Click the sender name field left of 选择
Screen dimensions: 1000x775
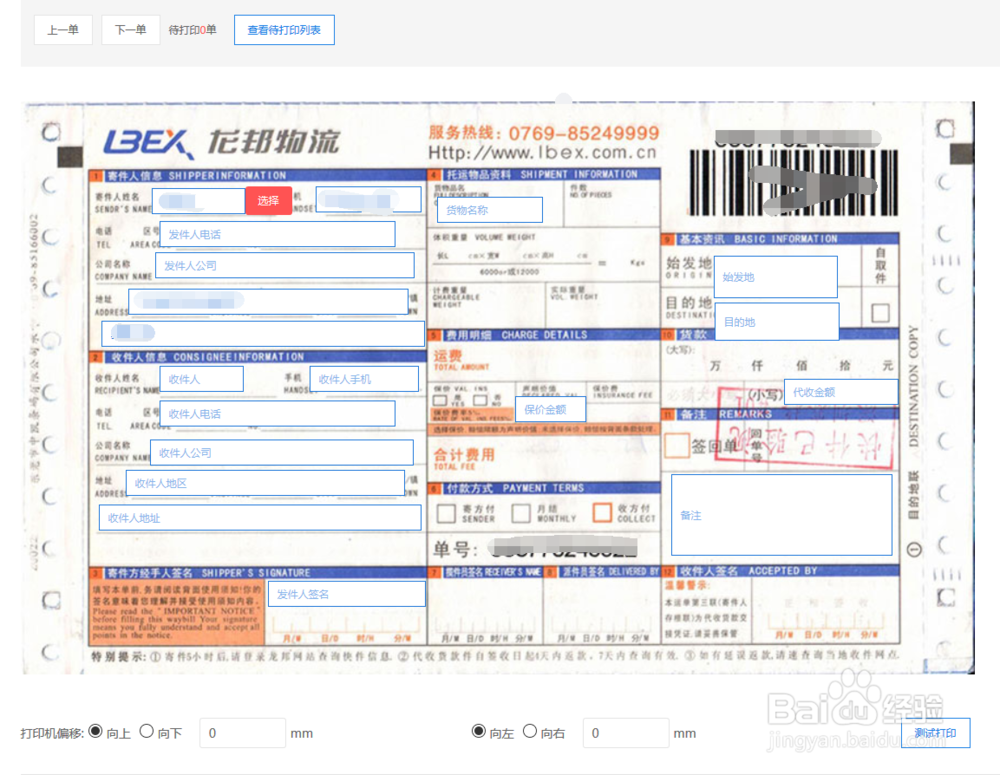coord(198,200)
